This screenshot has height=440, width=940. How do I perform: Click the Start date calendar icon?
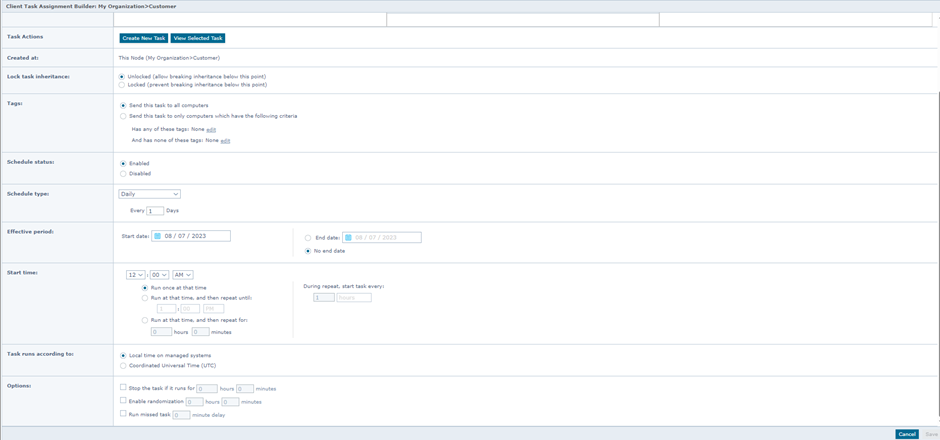coord(158,236)
